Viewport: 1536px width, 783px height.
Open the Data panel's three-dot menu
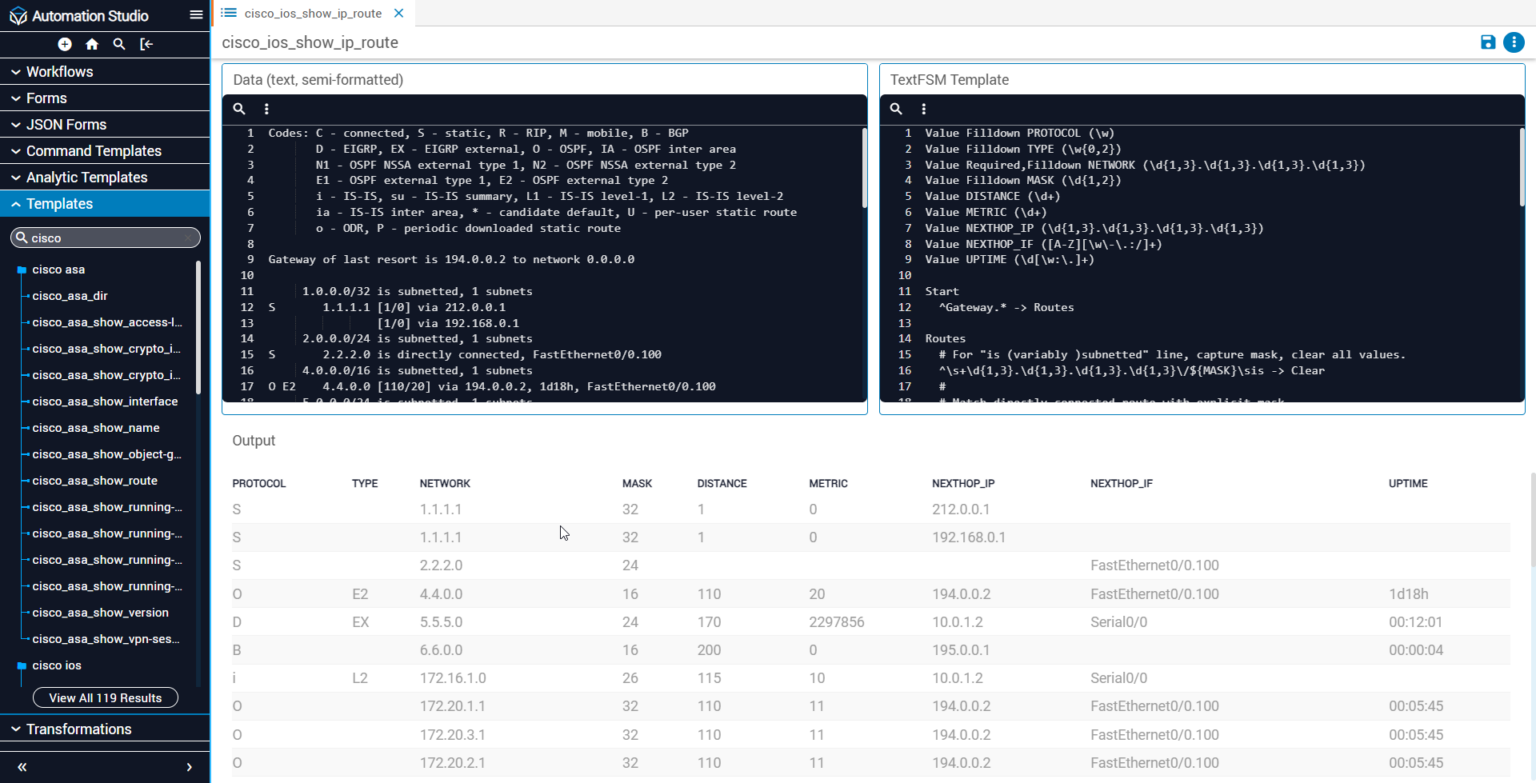tap(266, 108)
